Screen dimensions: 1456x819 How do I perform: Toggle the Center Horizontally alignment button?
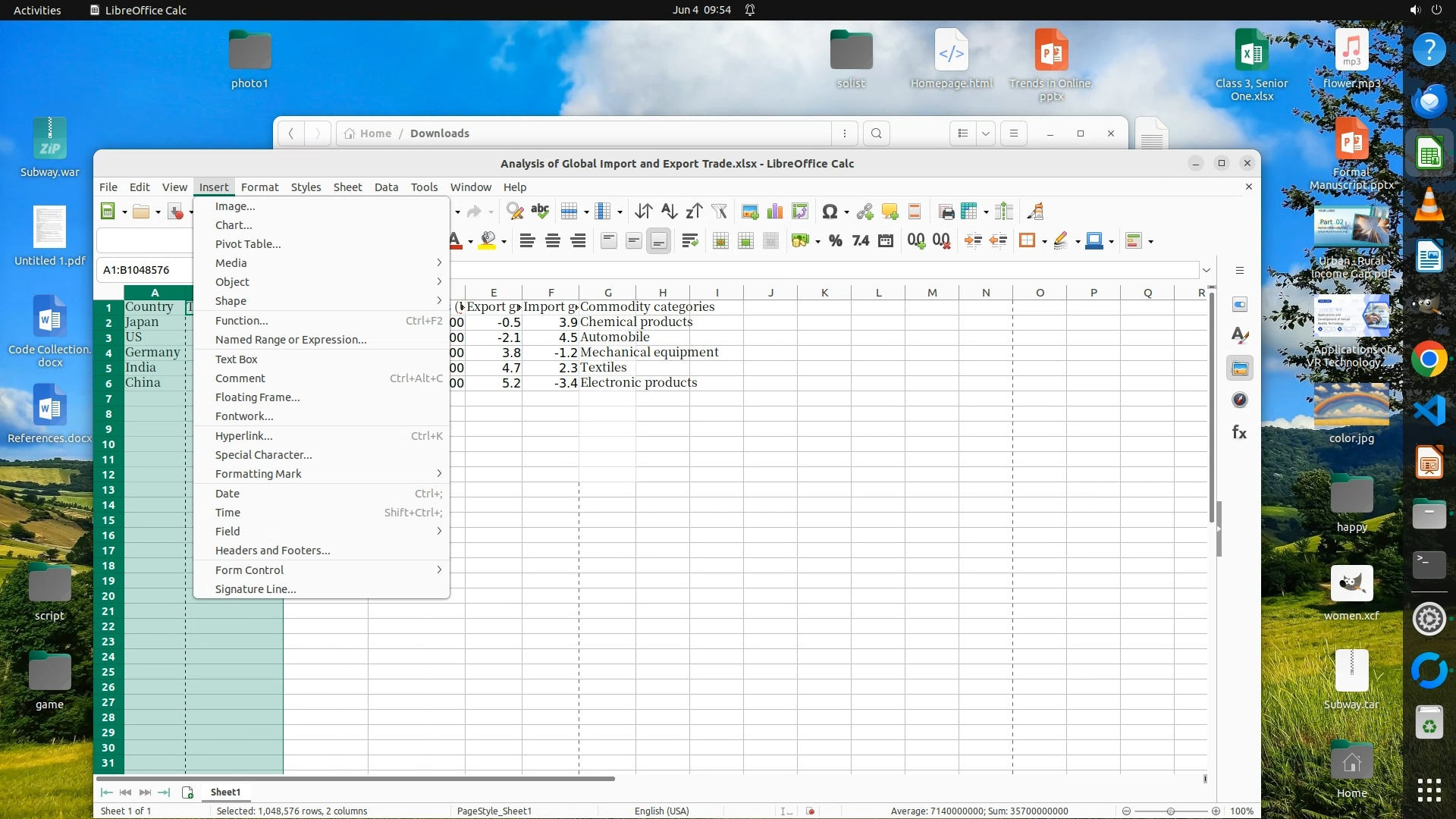[x=553, y=241]
